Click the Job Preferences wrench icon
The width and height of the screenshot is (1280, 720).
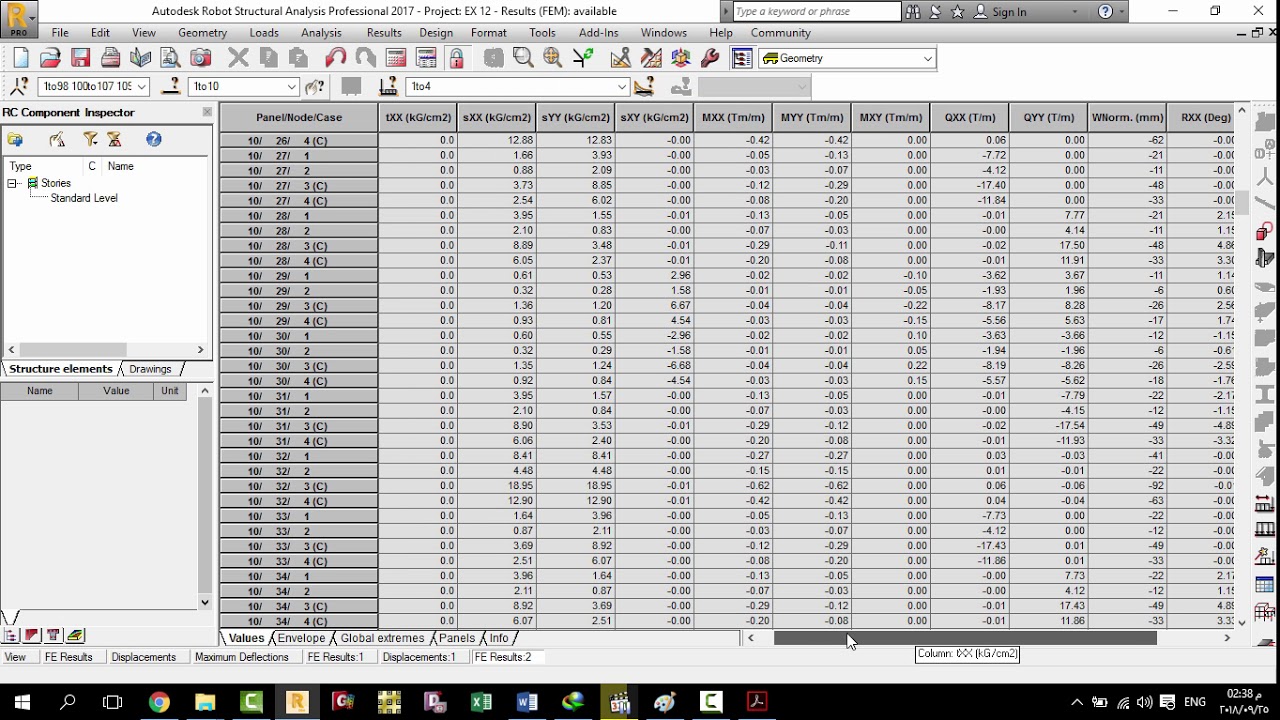click(x=711, y=58)
